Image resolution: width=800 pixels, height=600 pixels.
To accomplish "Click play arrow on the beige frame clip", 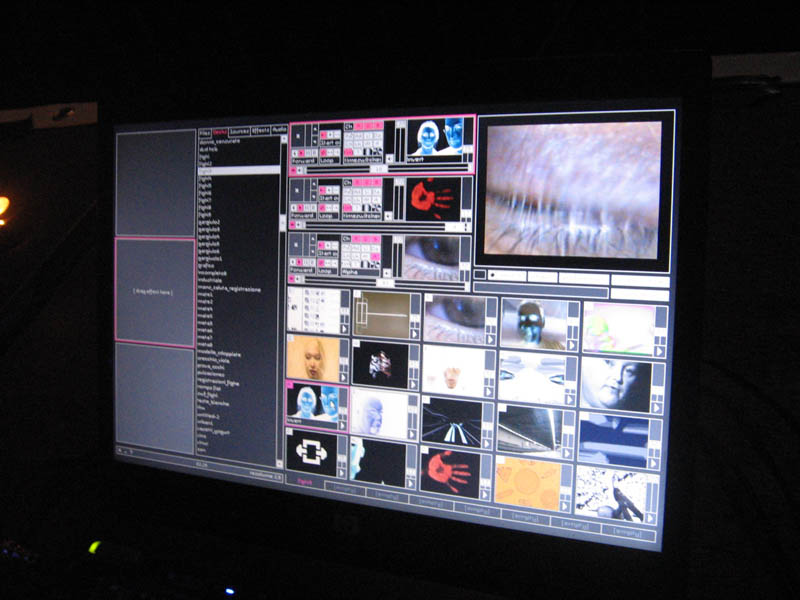I will pyautogui.click(x=415, y=334).
